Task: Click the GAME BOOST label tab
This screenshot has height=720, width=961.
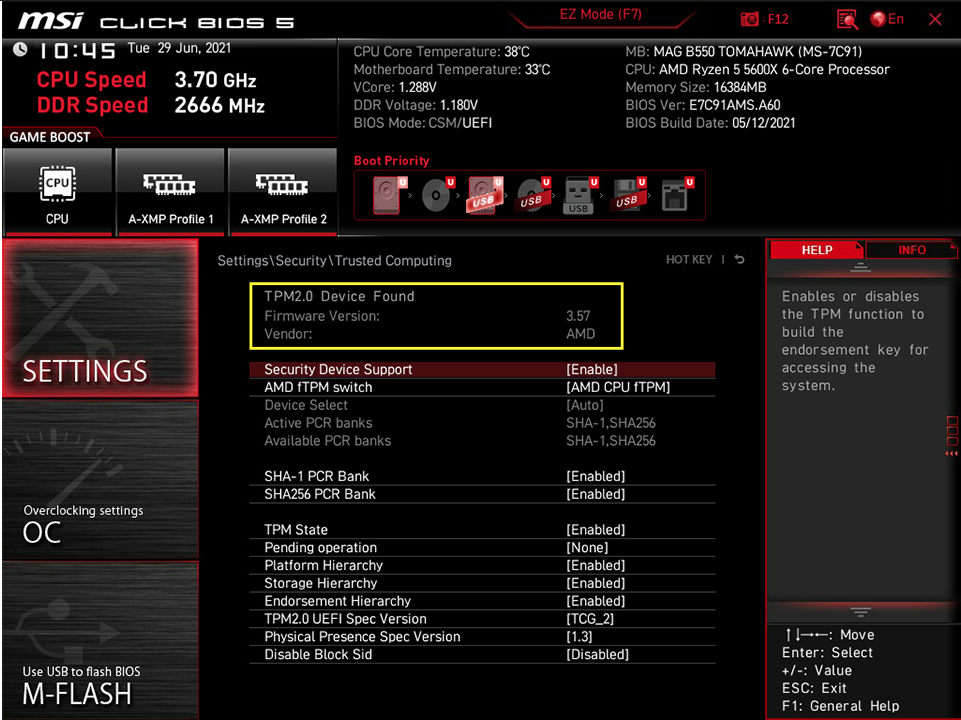Action: point(50,137)
